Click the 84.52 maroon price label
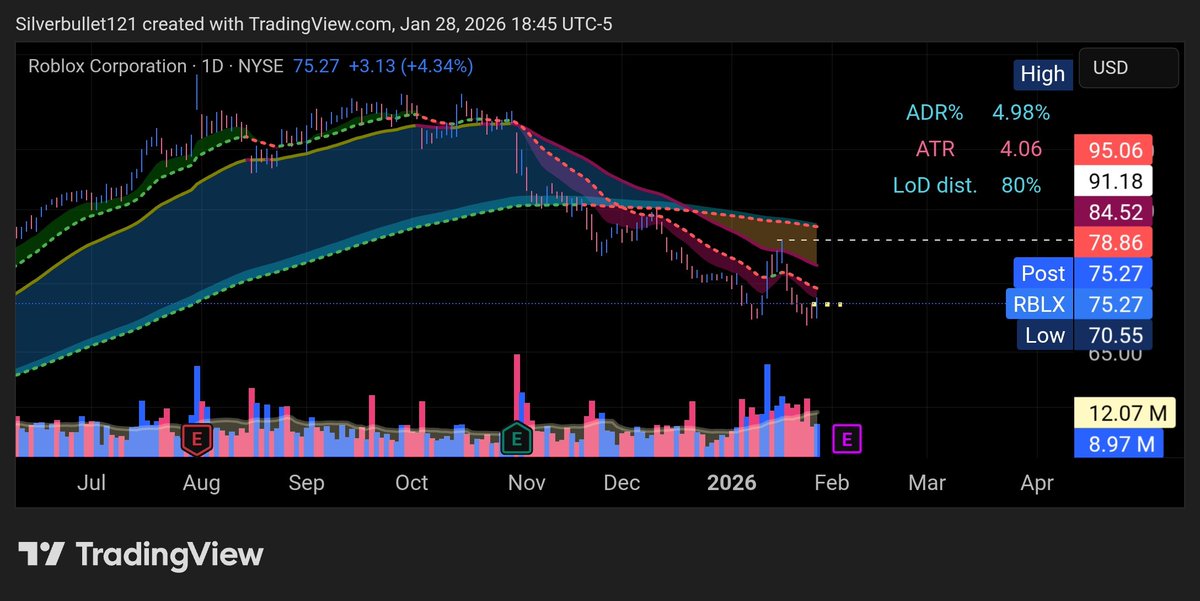 [x=1113, y=212]
